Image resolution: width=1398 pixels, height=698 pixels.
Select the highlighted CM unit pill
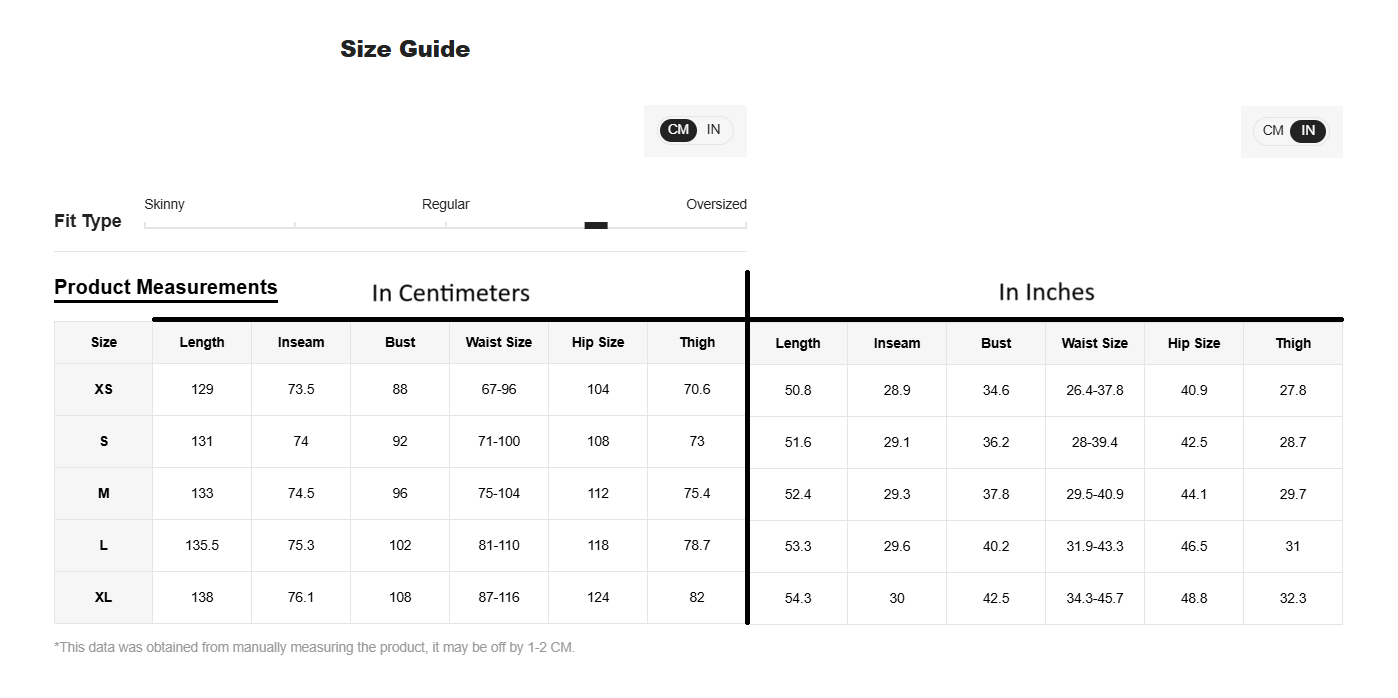point(678,130)
